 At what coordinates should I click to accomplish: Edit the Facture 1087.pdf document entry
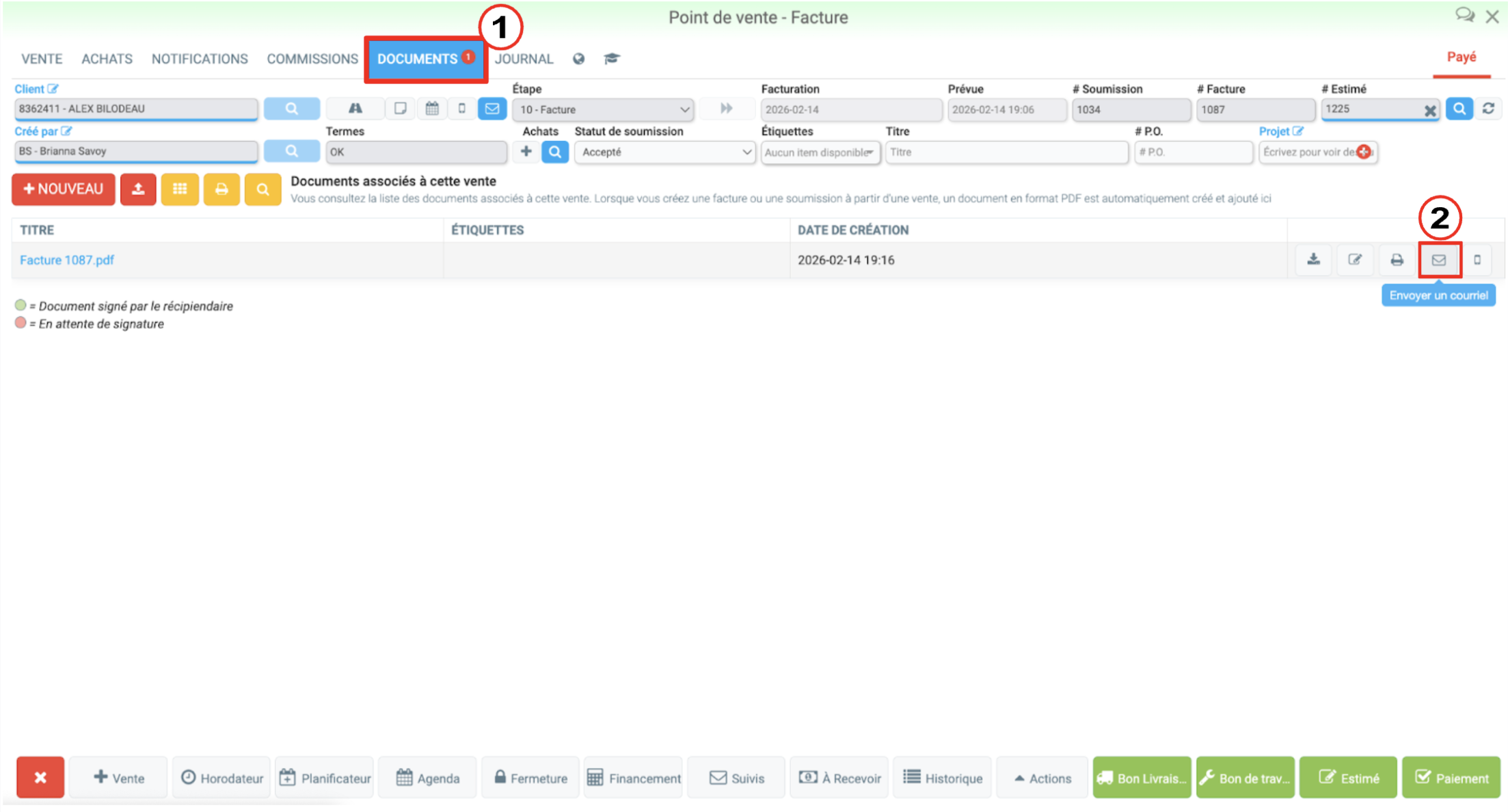click(1355, 260)
